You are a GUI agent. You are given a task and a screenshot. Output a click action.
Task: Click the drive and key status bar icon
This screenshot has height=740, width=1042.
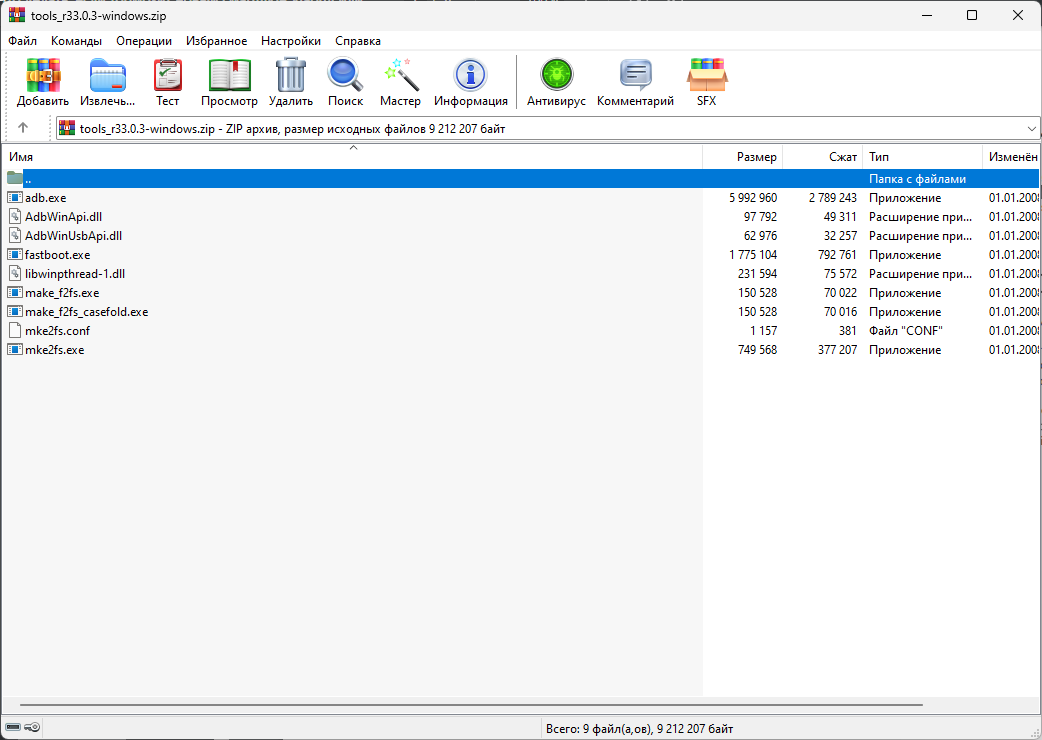23,727
